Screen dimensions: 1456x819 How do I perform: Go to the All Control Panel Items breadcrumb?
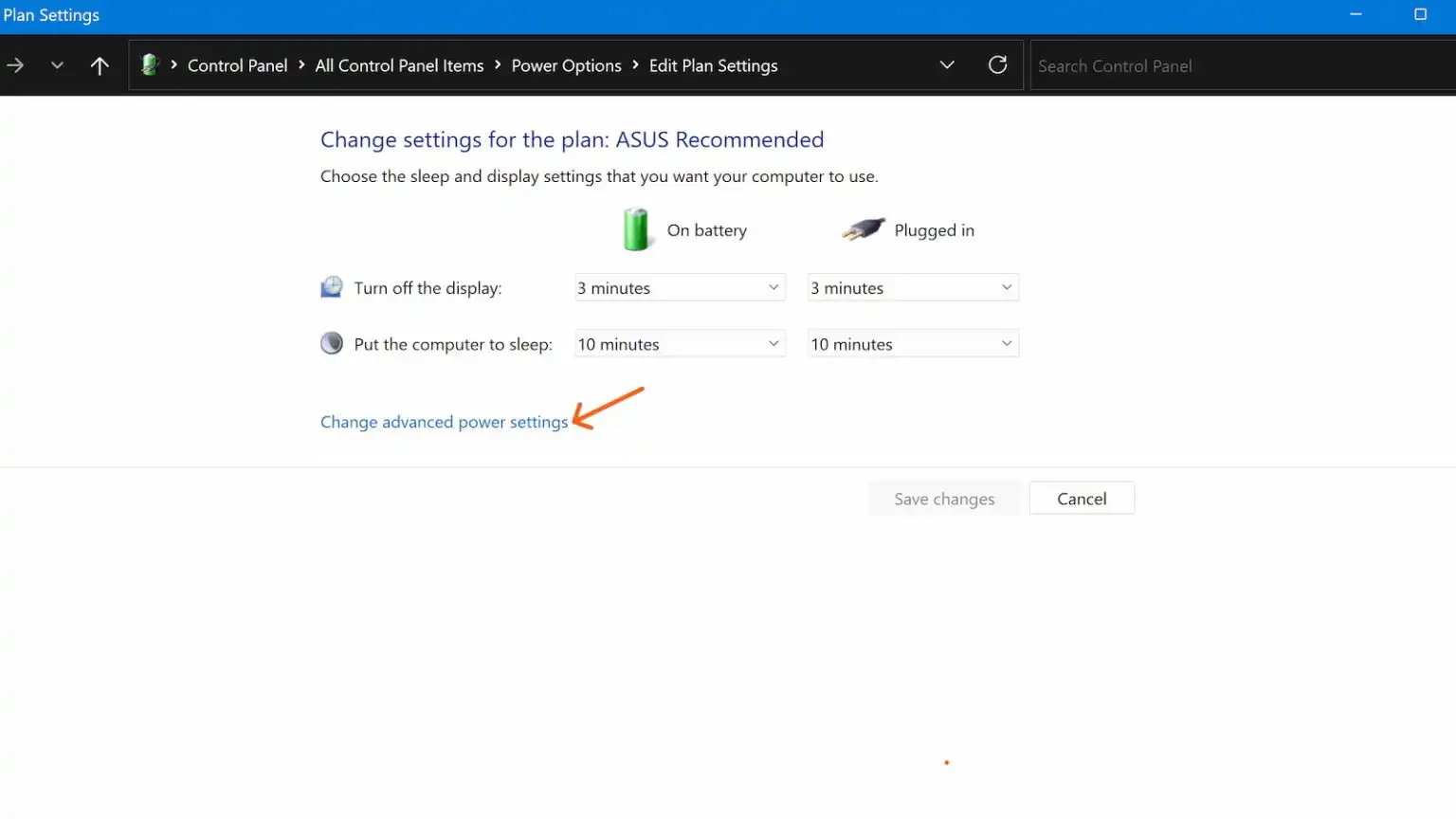399,65
